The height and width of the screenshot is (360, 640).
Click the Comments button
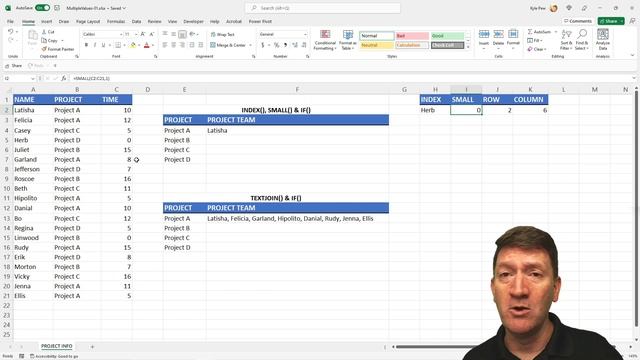tap(578, 21)
